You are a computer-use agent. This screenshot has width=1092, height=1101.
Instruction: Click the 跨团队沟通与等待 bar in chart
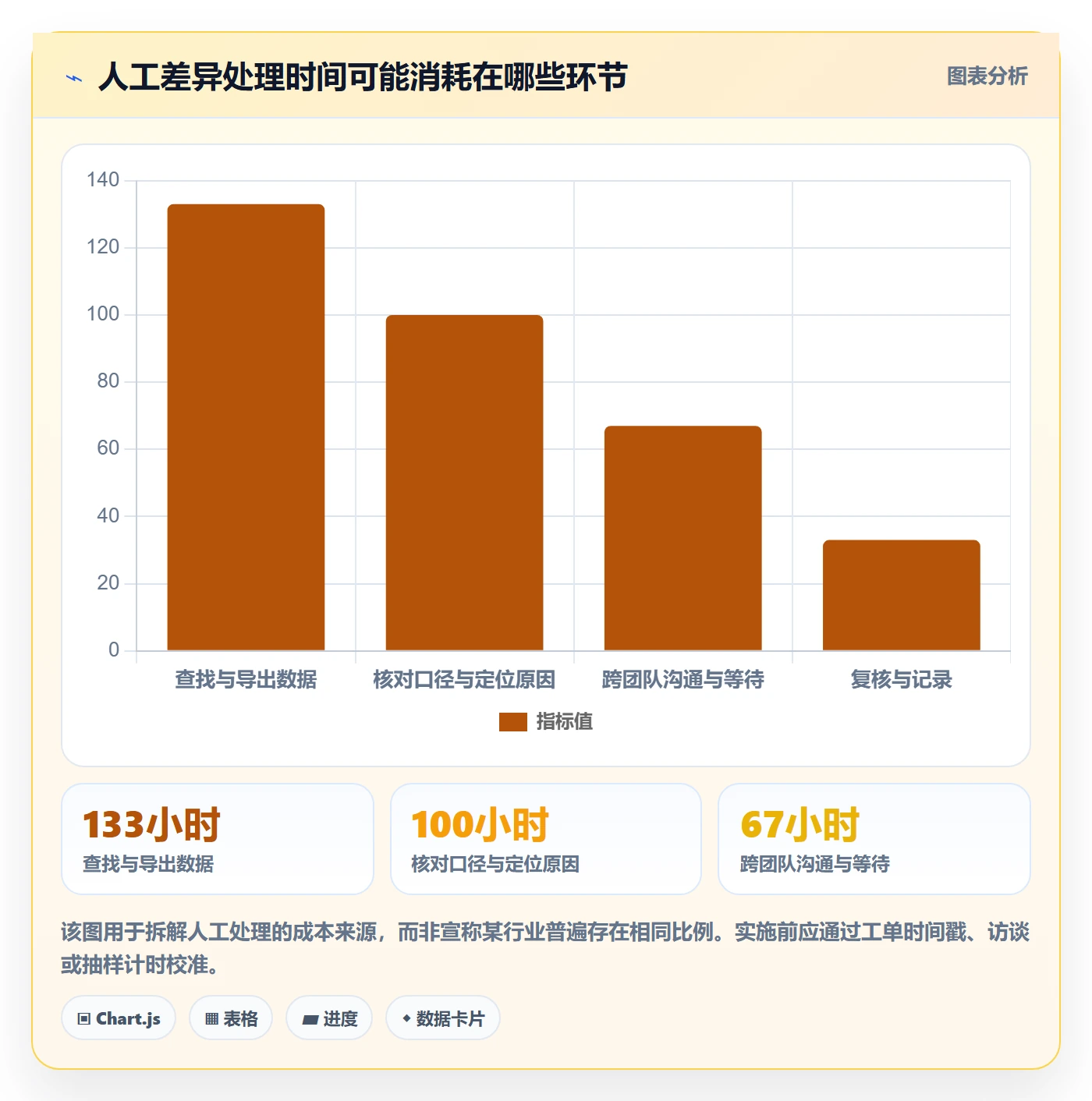click(x=682, y=538)
